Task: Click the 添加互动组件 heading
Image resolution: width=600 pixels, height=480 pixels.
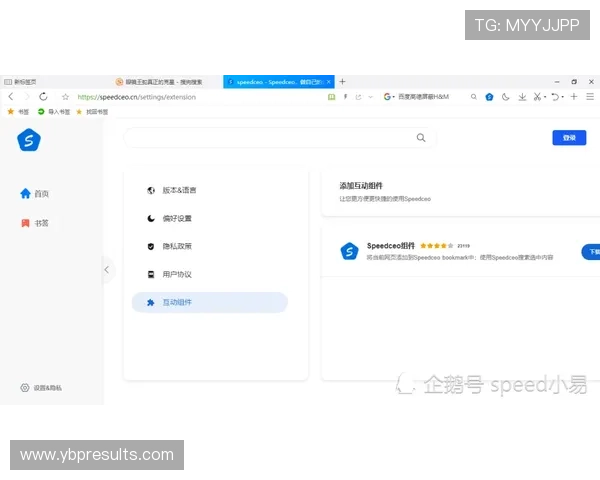Action: tap(361, 186)
